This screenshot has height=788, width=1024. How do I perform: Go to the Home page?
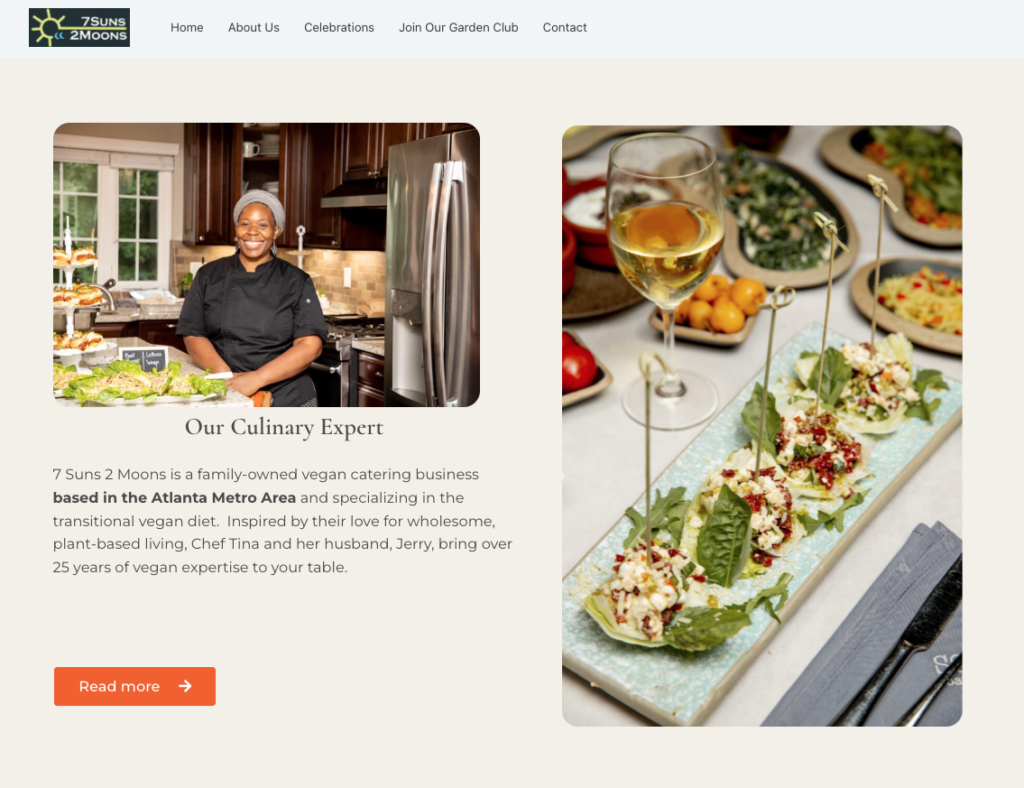(187, 27)
